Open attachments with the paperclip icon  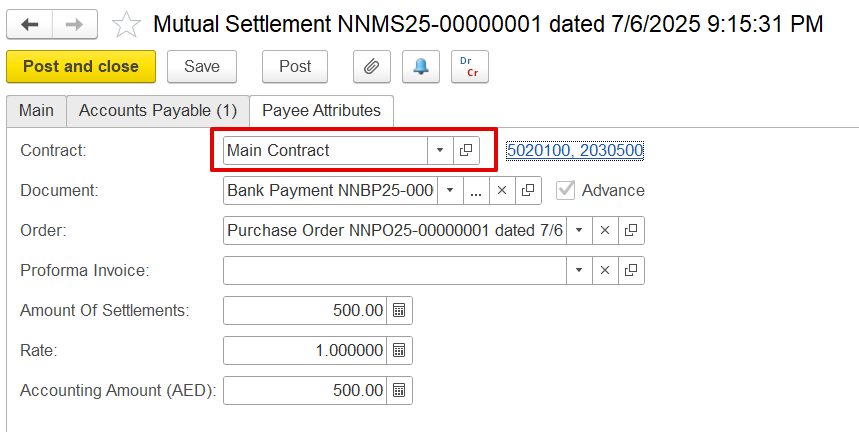[371, 67]
